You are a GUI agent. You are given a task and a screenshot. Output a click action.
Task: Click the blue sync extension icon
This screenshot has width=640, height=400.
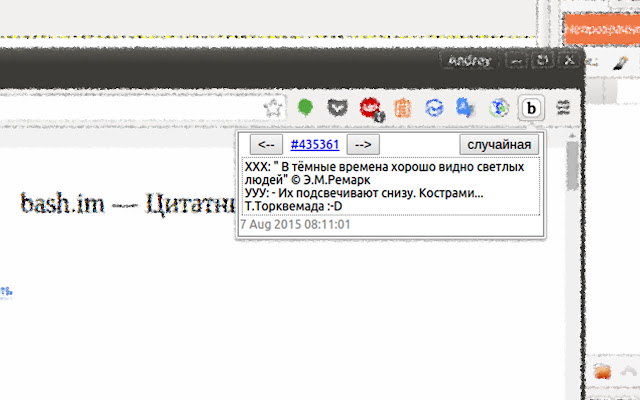(x=434, y=108)
